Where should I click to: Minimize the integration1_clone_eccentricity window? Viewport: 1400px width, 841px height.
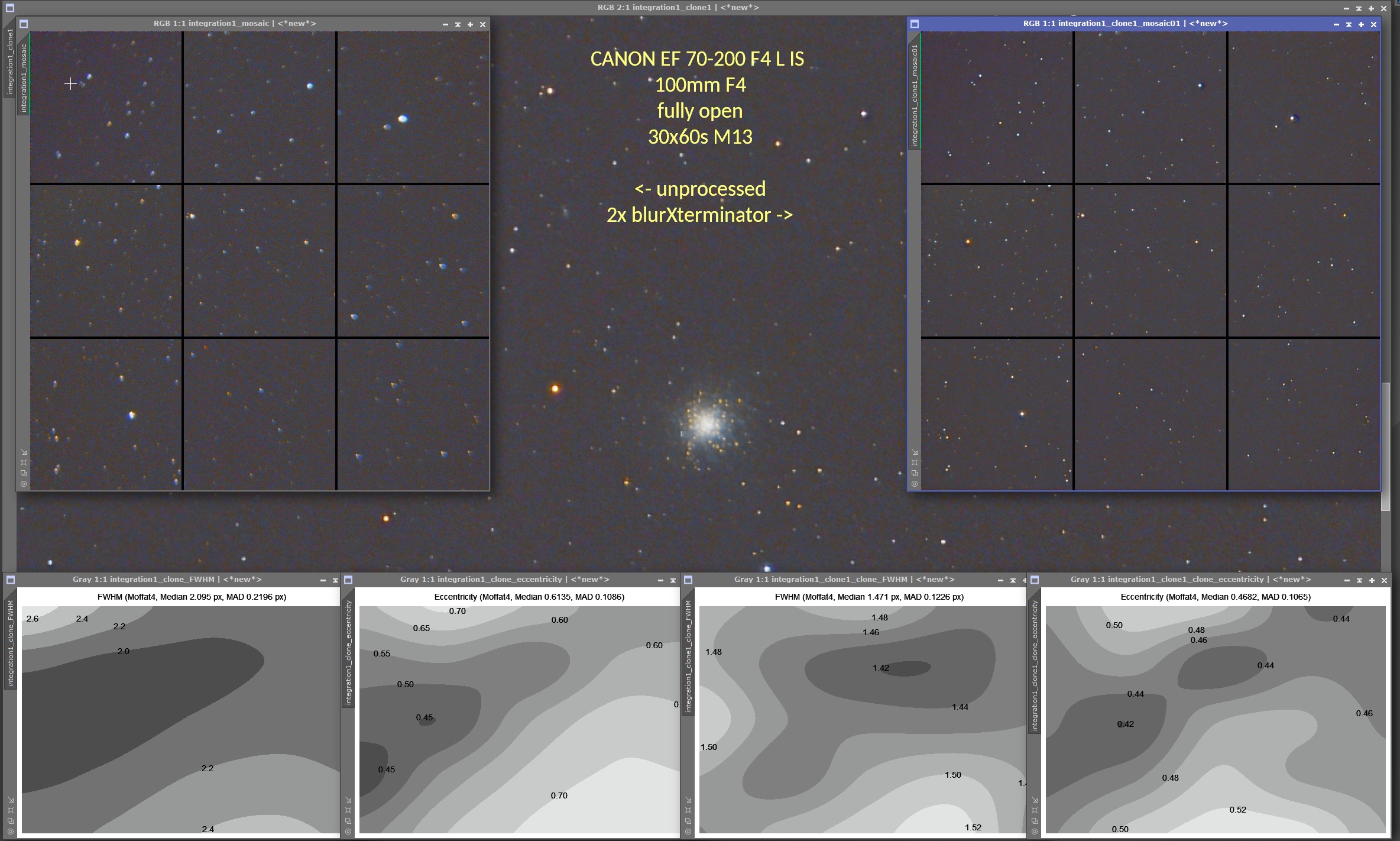point(660,580)
